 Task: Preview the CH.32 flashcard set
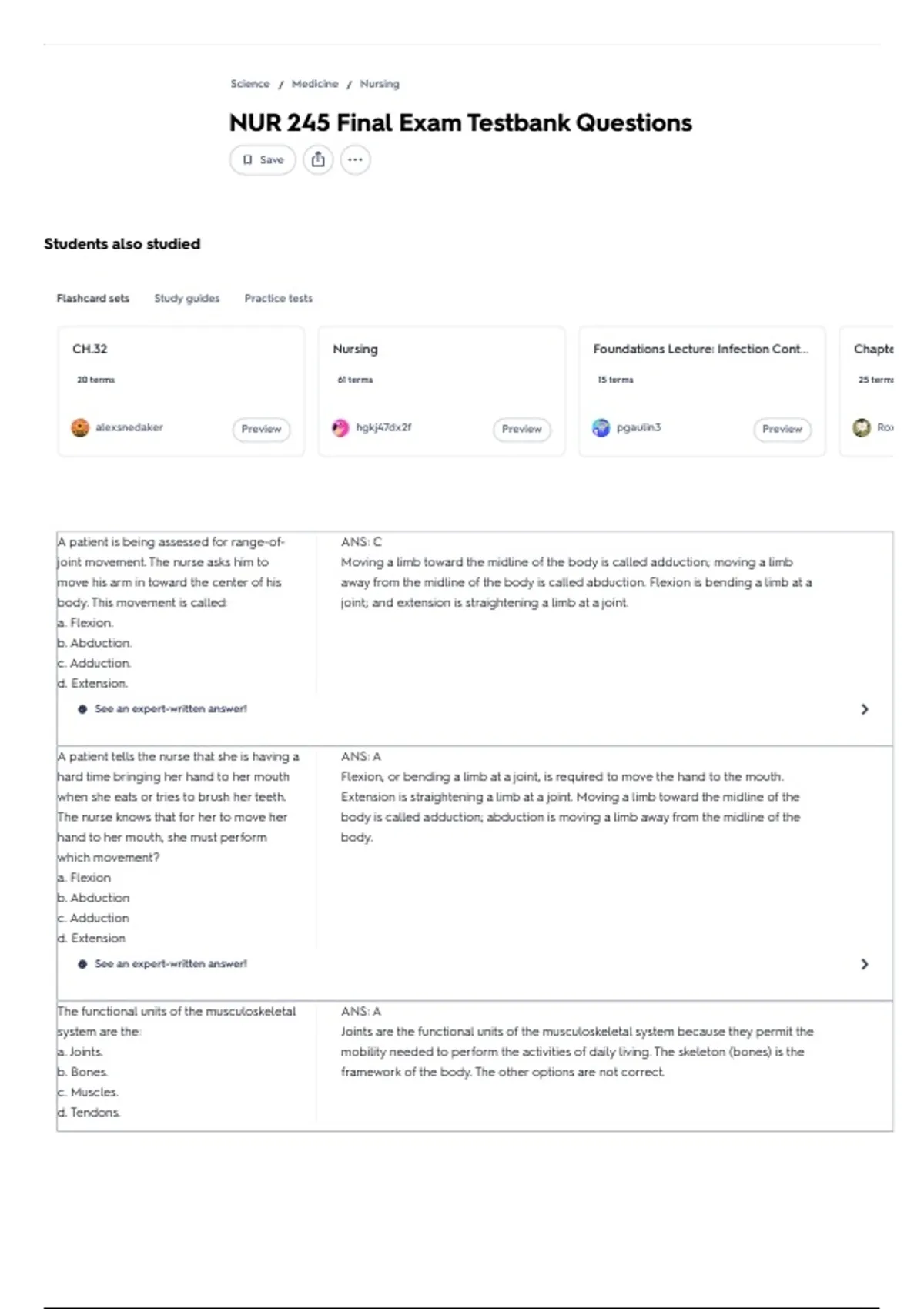[x=261, y=429]
